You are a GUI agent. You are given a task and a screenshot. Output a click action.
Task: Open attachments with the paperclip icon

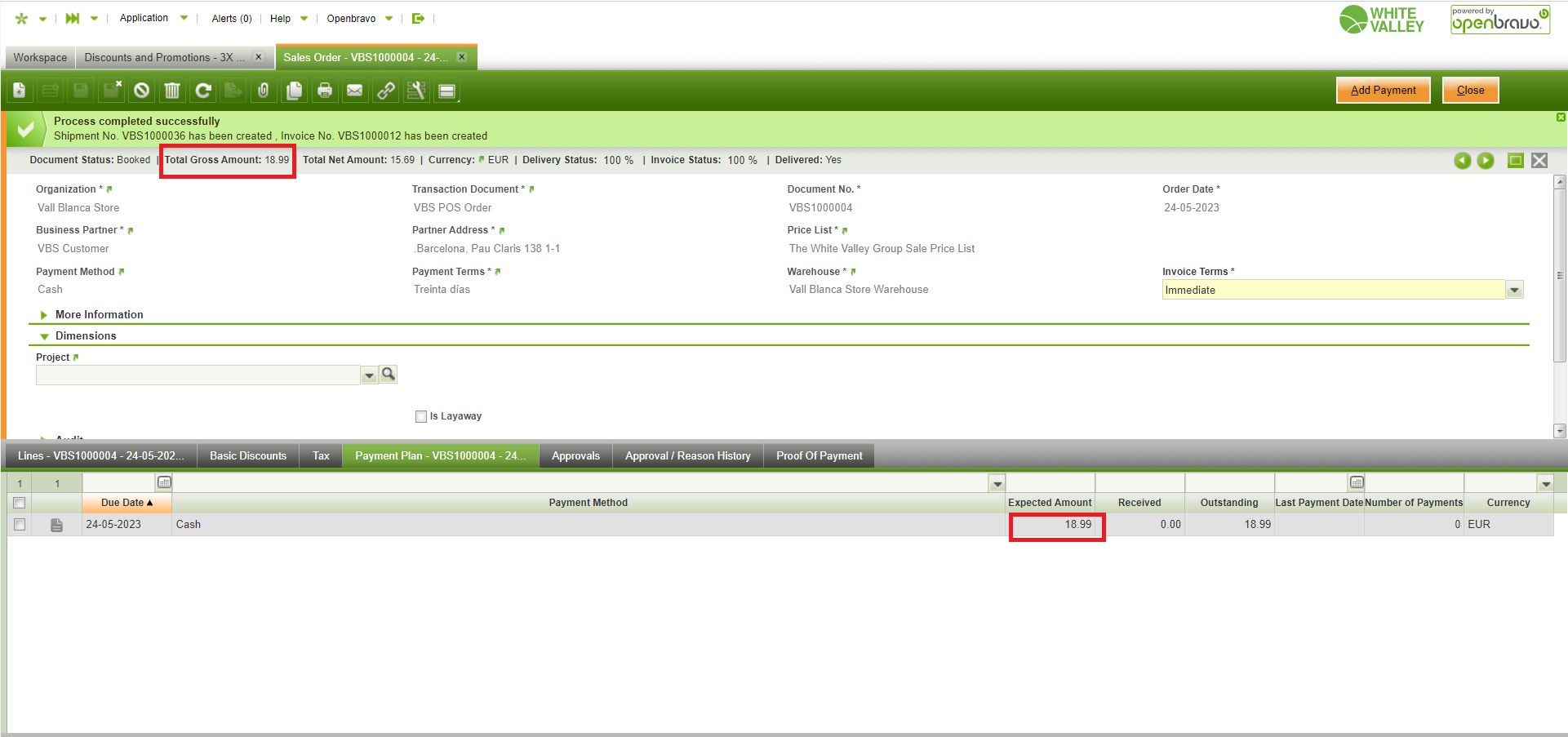(x=264, y=91)
